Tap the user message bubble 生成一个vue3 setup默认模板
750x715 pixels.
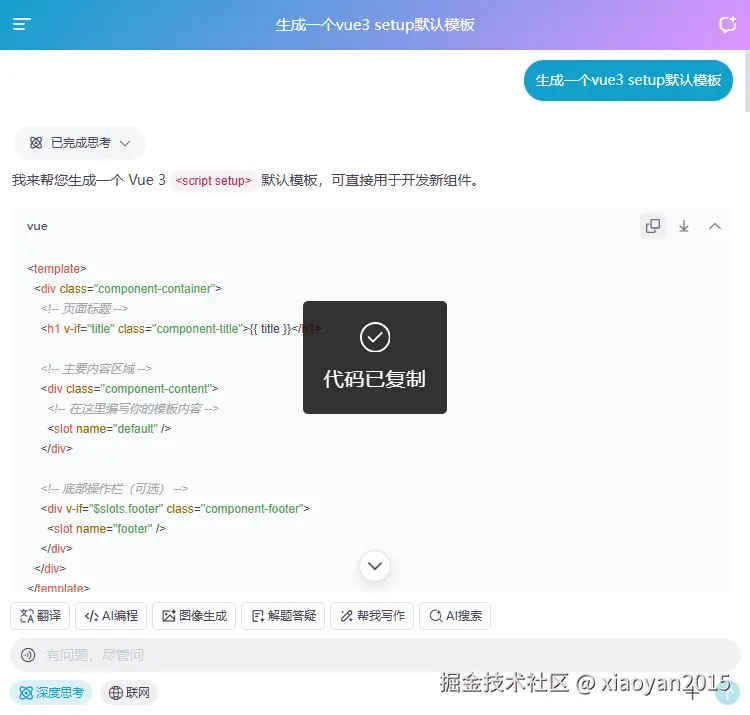click(628, 80)
